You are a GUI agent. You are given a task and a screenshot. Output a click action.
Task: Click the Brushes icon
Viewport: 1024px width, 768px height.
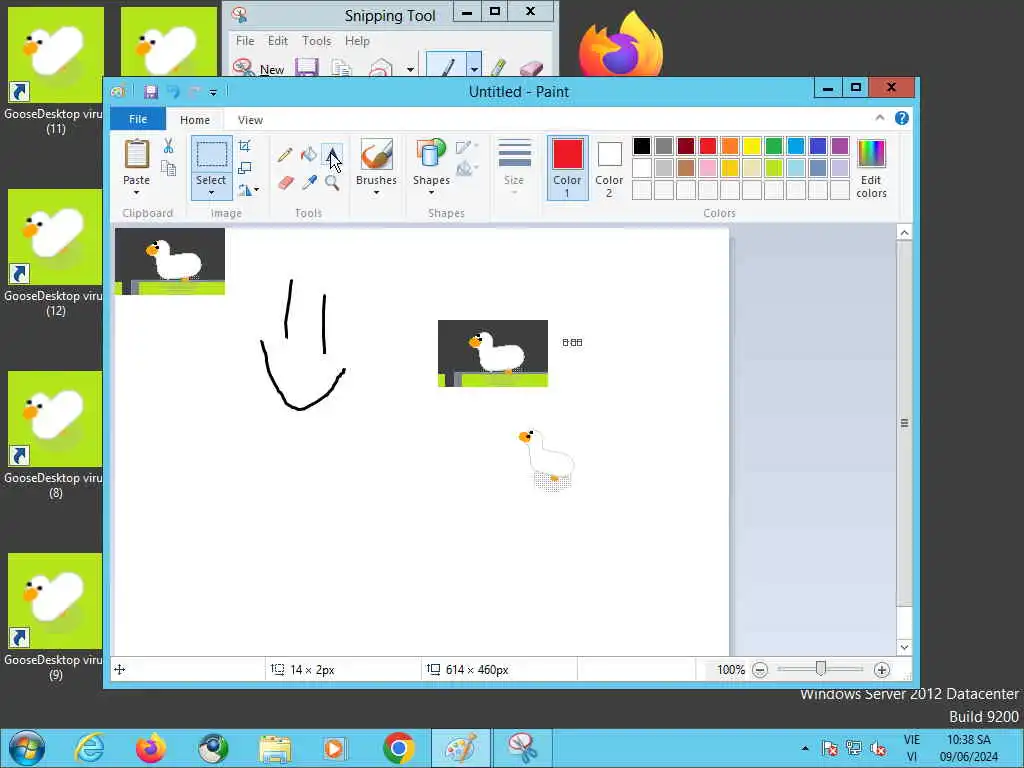(377, 154)
